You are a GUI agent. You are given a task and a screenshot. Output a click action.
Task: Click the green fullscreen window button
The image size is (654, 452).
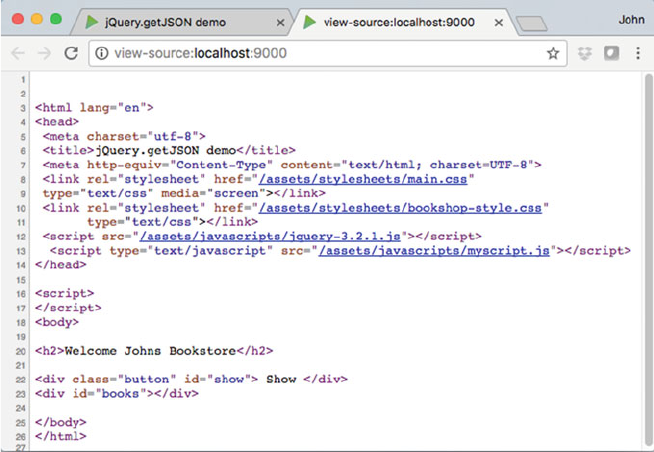[56, 19]
